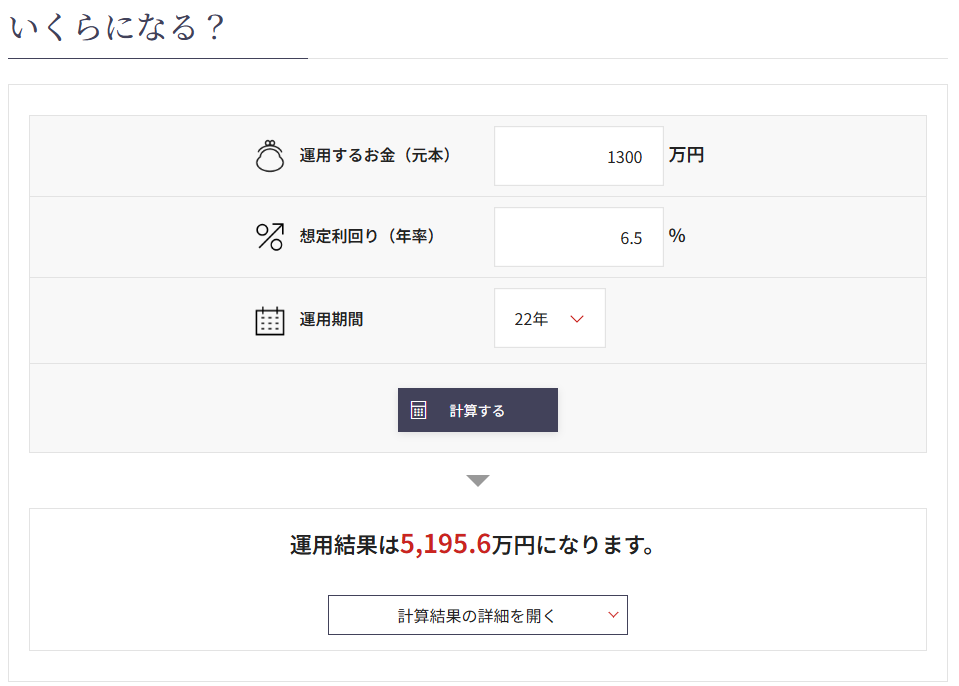The image size is (959, 686).
Task: Click the red 5,195.6 result amount
Action: tap(446, 545)
